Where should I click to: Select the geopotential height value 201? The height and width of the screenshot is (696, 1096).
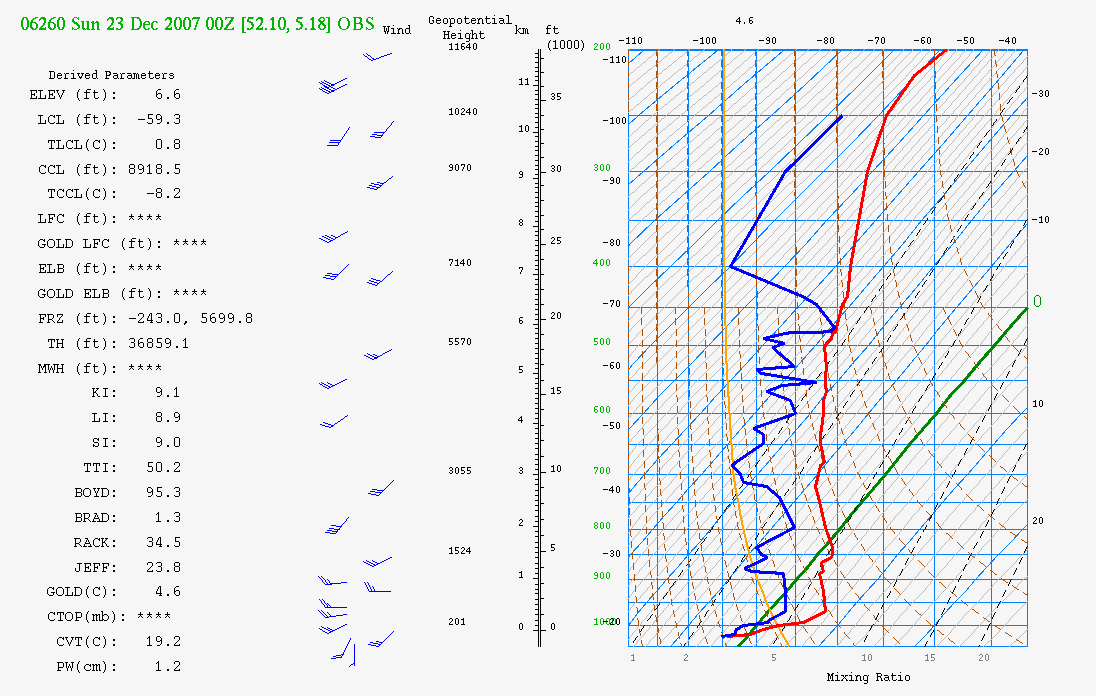pyautogui.click(x=457, y=622)
